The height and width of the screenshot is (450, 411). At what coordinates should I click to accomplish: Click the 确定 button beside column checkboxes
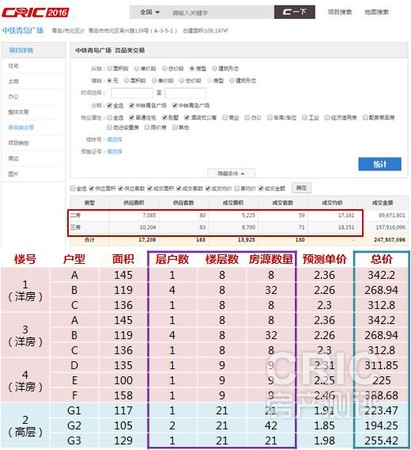tap(301, 188)
